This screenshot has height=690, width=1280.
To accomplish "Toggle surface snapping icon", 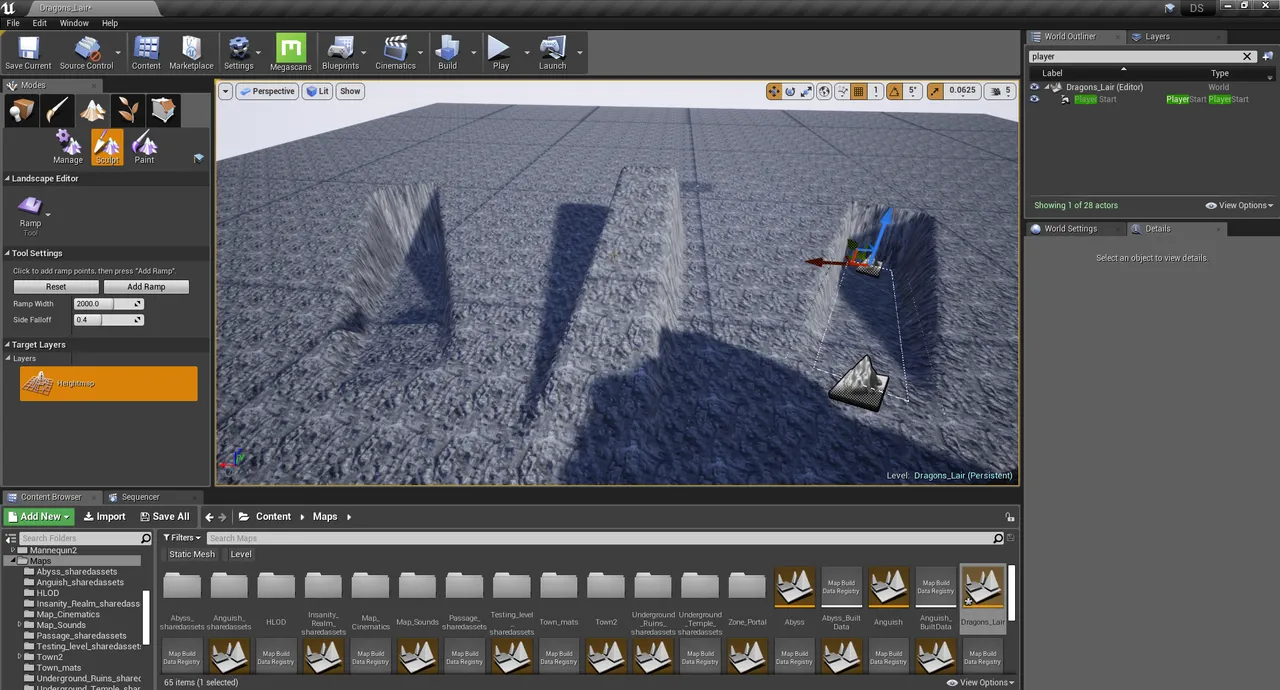I will coord(842,91).
